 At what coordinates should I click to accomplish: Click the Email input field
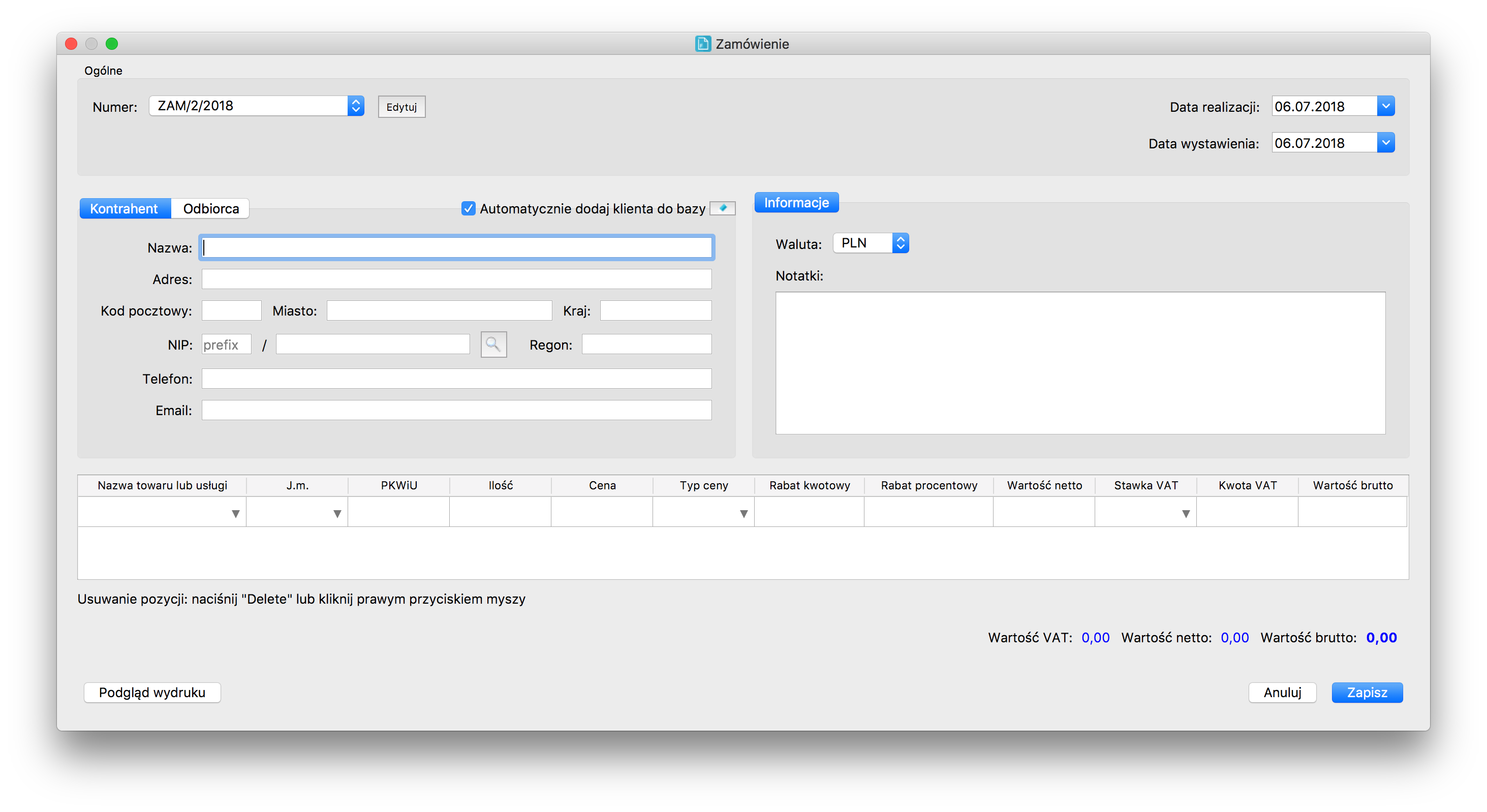(x=456, y=411)
